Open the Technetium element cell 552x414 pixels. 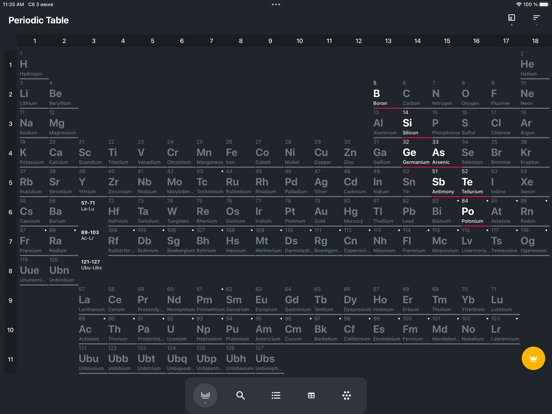pyautogui.click(x=211, y=182)
